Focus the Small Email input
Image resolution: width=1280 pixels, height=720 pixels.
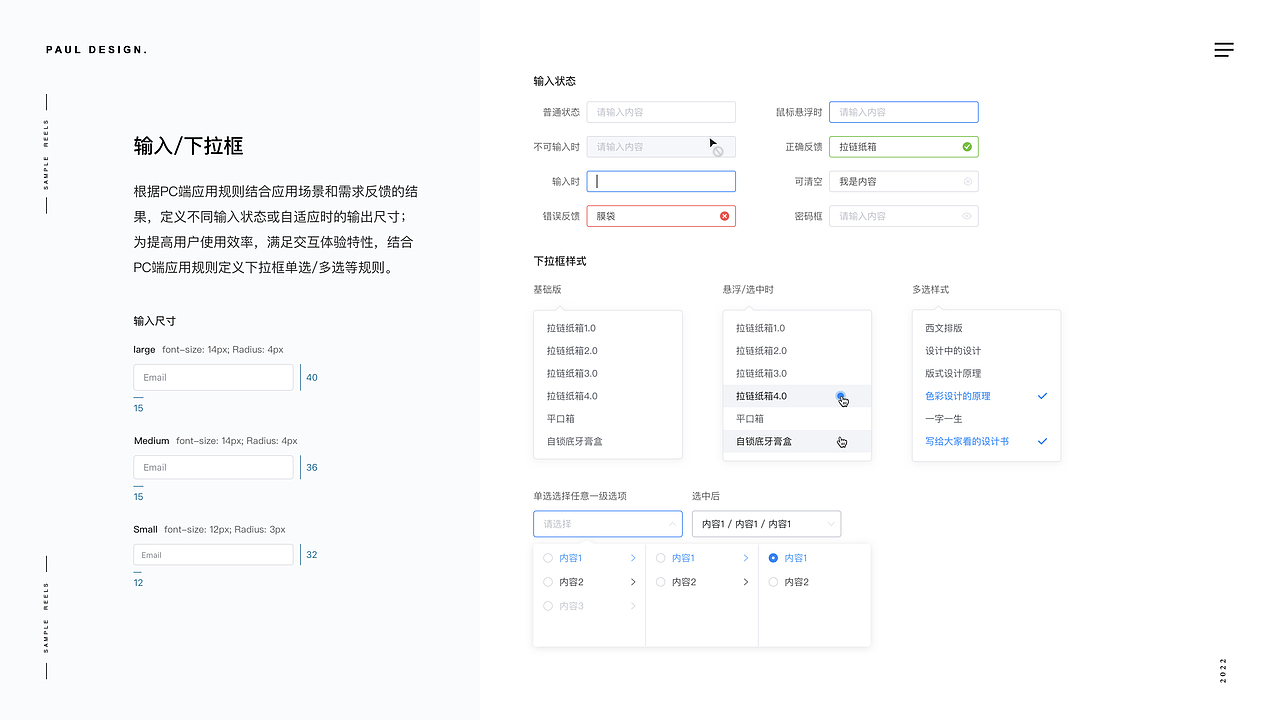point(213,555)
